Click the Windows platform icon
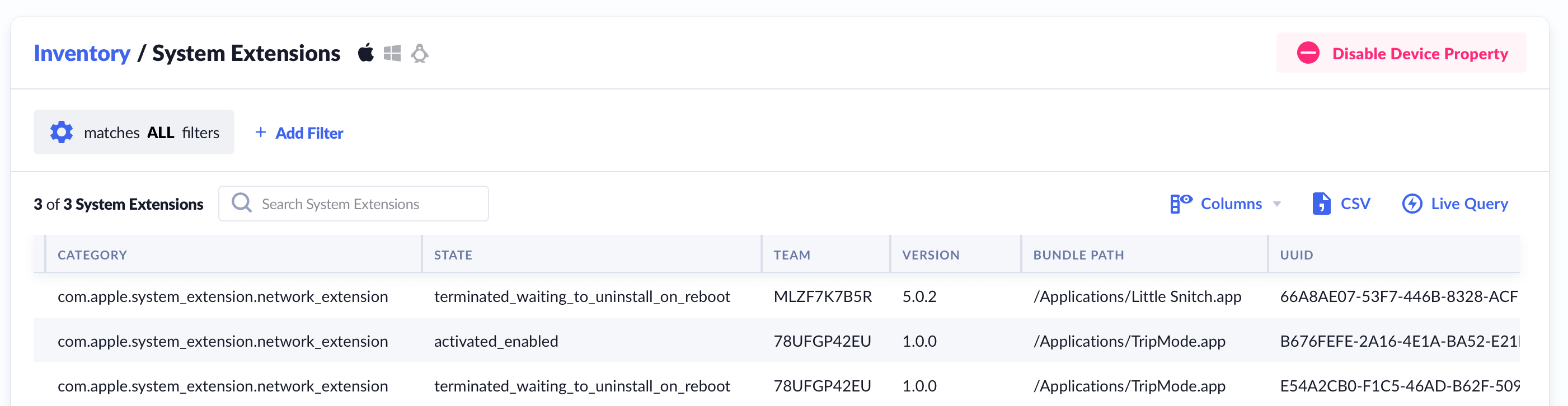1568x406 pixels. pyautogui.click(x=392, y=54)
